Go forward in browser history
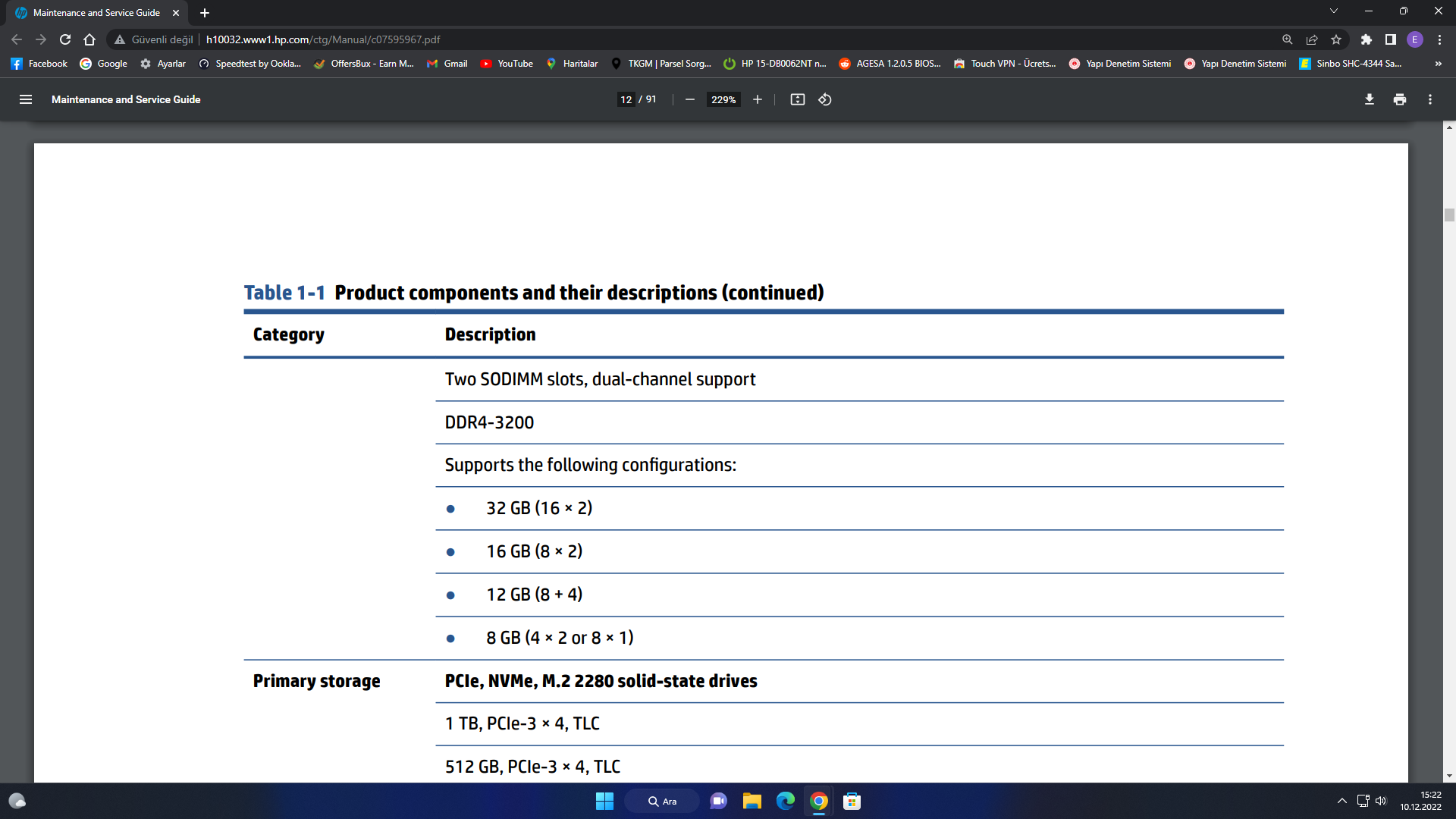The height and width of the screenshot is (819, 1456). point(41,39)
